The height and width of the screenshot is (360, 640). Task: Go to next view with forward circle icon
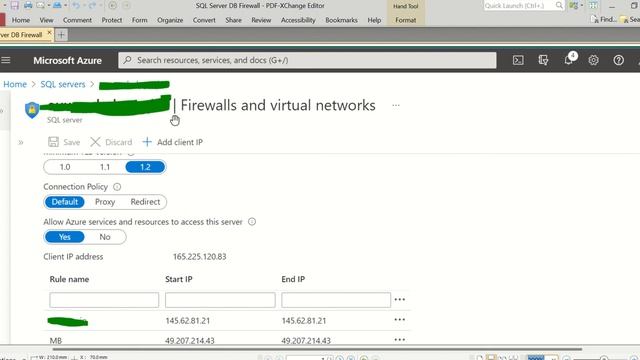[126, 5]
